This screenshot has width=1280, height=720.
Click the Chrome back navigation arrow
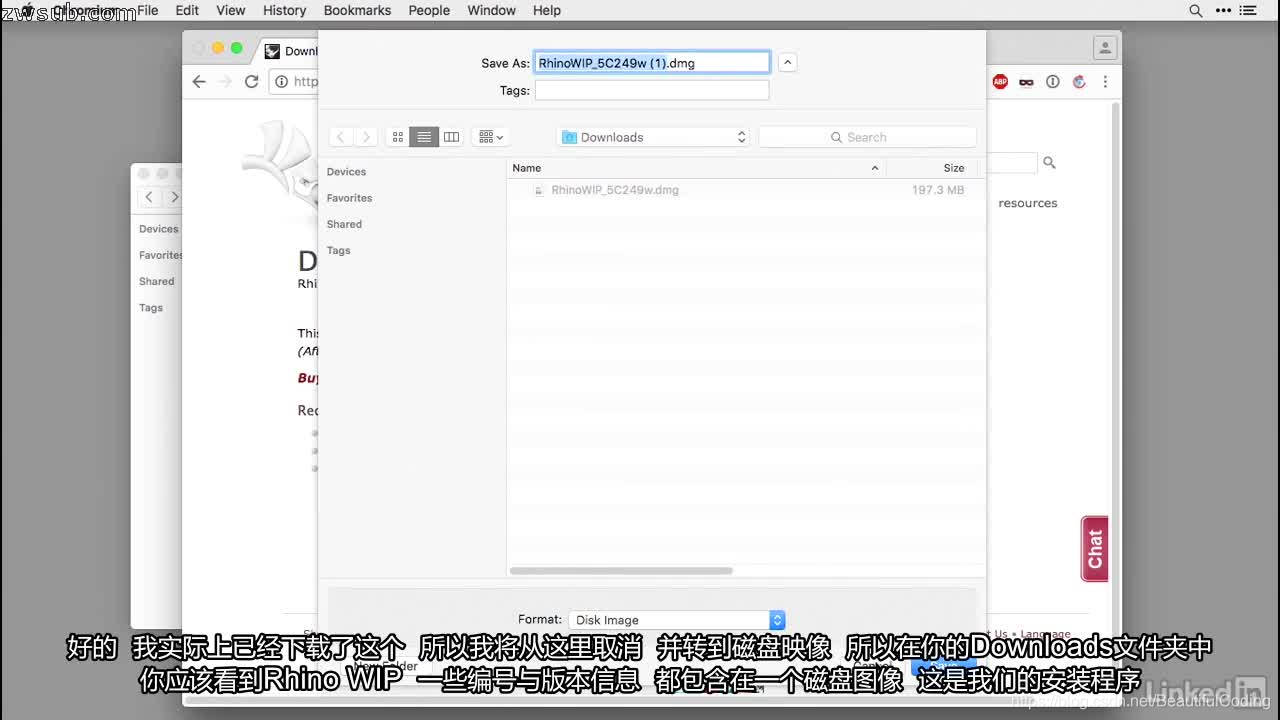click(199, 82)
